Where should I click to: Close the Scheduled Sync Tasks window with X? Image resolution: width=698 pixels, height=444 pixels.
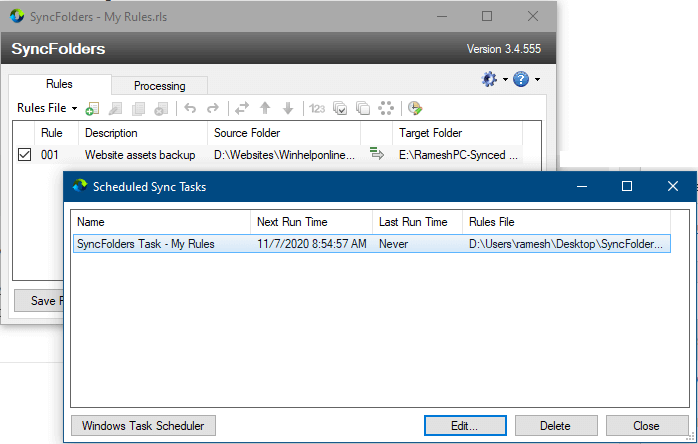673,186
